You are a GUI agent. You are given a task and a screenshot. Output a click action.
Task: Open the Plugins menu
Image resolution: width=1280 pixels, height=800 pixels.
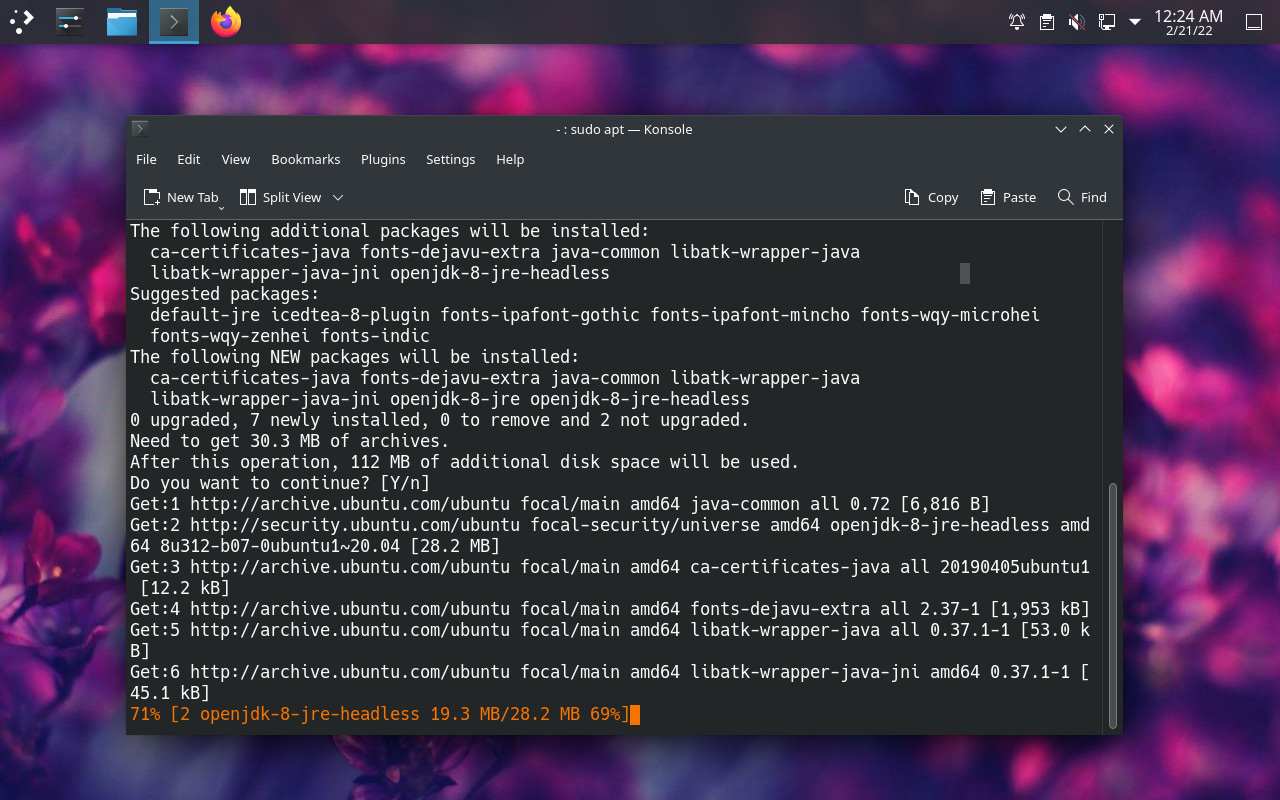pyautogui.click(x=383, y=159)
